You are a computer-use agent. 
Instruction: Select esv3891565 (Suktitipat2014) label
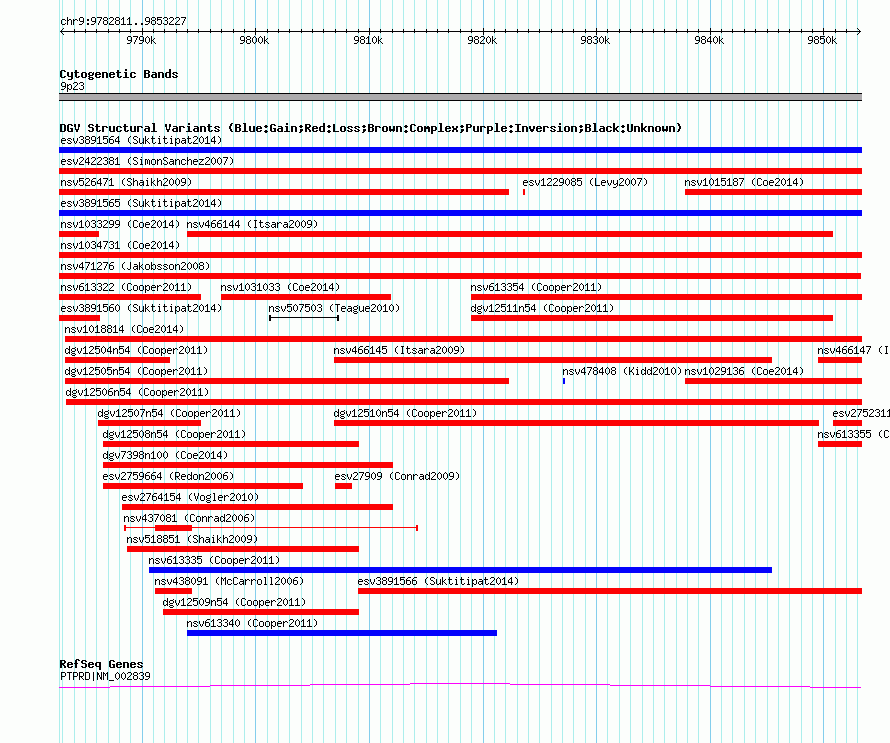pos(141,203)
